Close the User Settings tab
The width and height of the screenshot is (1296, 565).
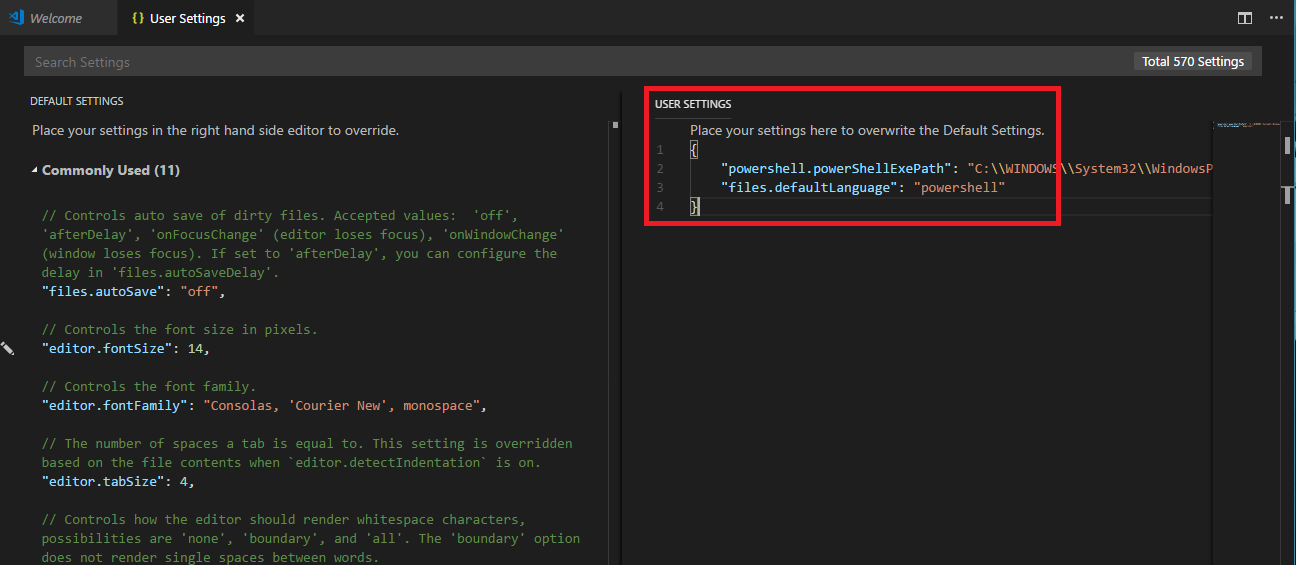pyautogui.click(x=240, y=18)
